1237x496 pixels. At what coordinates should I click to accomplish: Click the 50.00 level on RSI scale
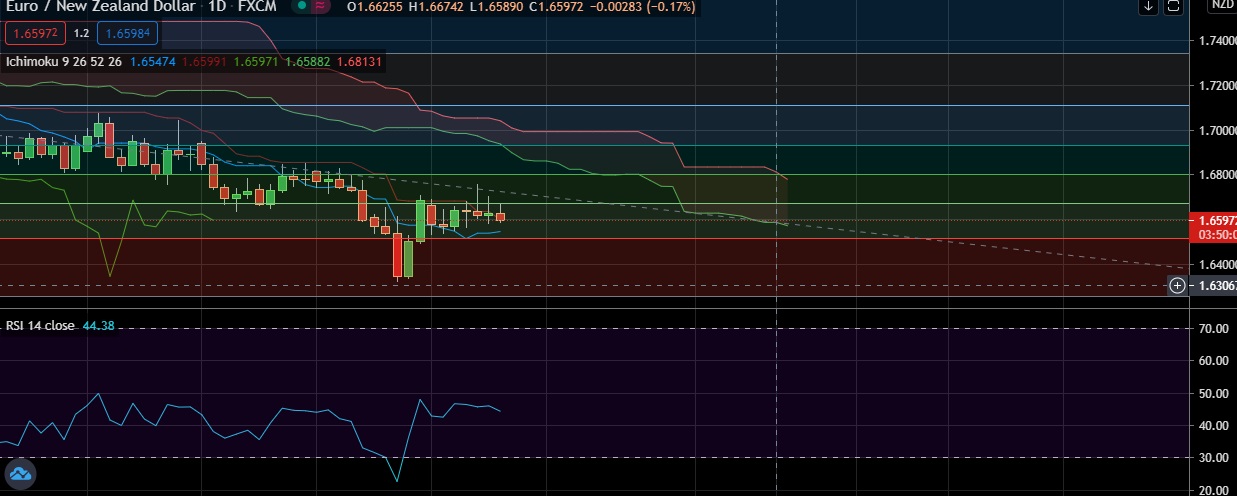[1214, 393]
